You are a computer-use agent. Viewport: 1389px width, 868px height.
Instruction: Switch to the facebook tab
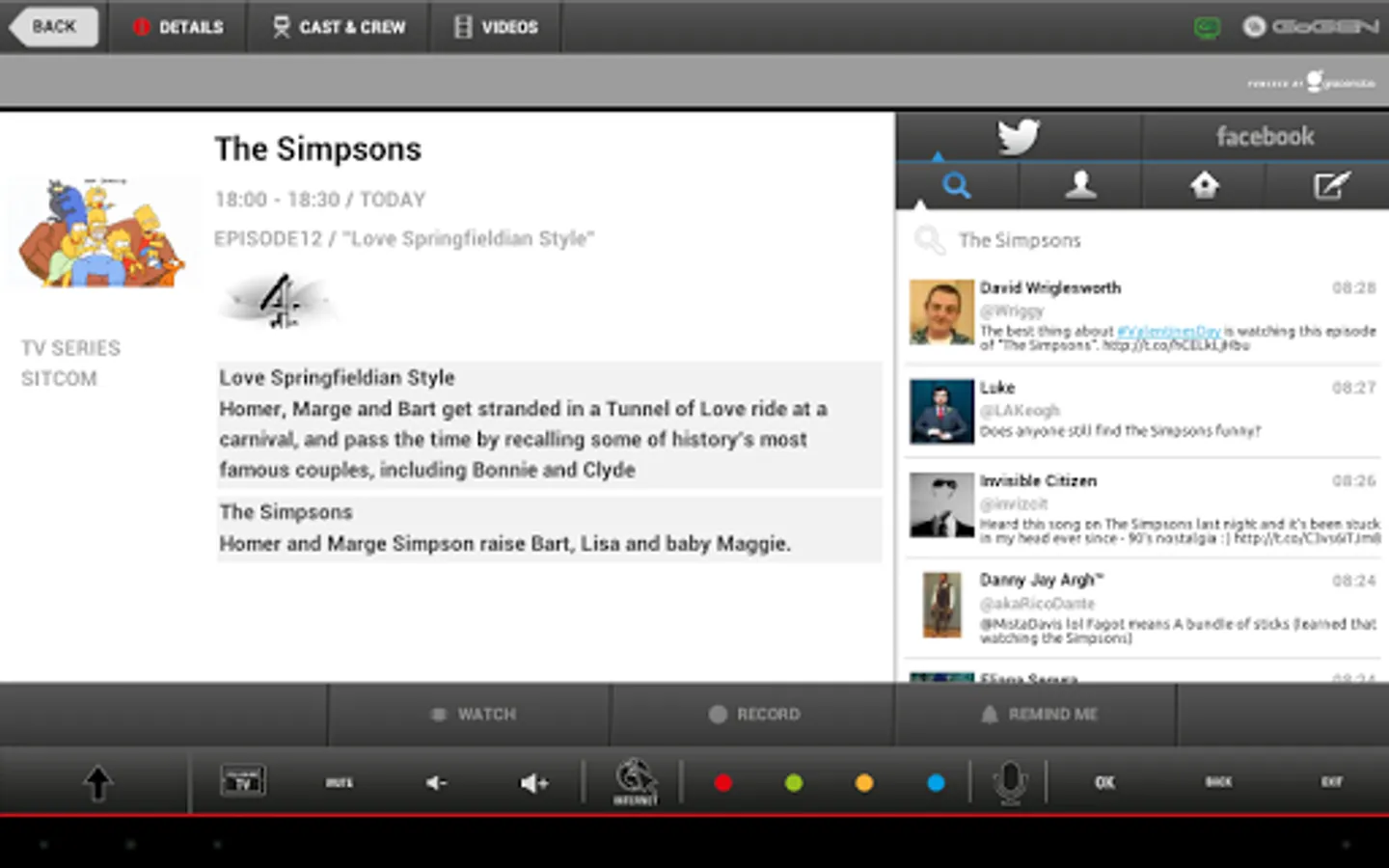pyautogui.click(x=1265, y=136)
